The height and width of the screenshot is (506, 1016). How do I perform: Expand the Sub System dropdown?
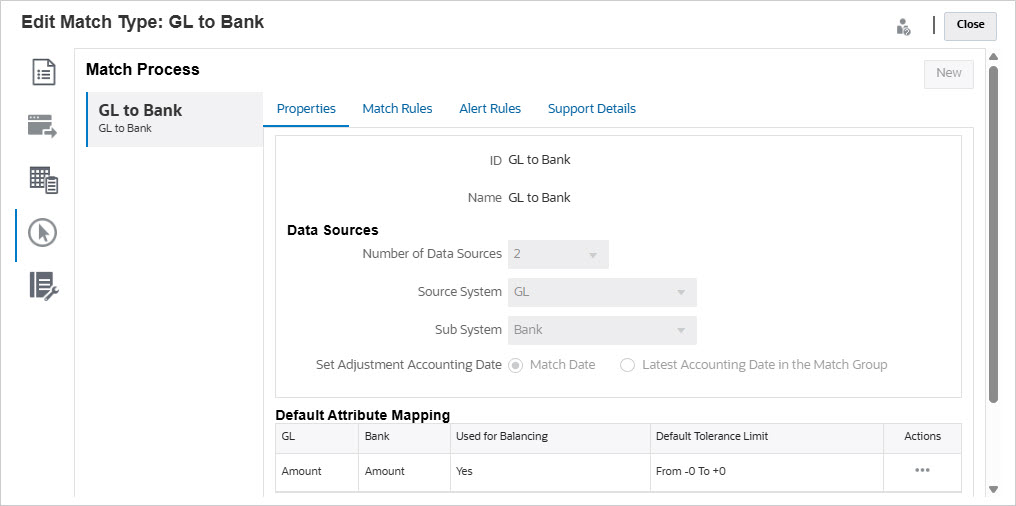pos(680,331)
